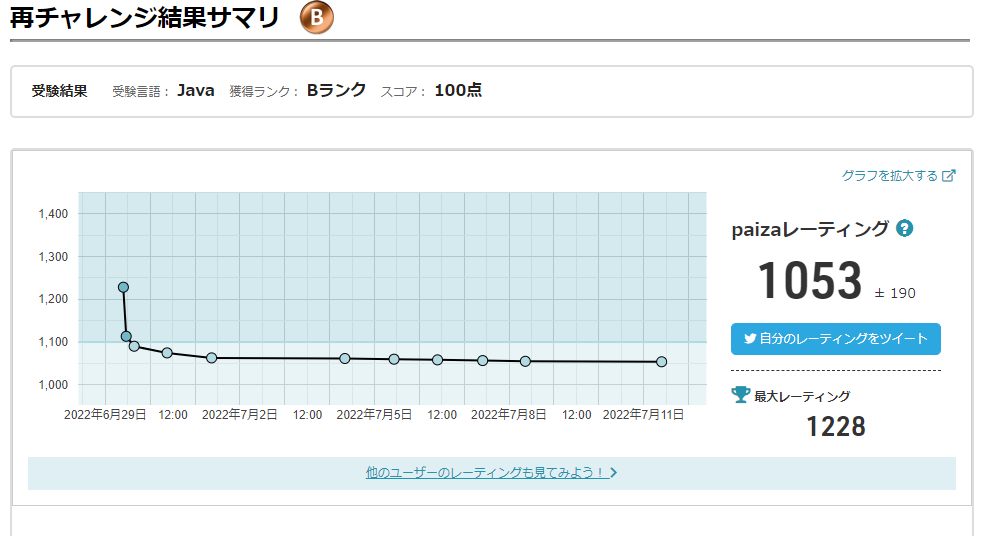The height and width of the screenshot is (536, 998).
Task: Click the chevron arrow after 他のユーザー link text
Action: (614, 472)
